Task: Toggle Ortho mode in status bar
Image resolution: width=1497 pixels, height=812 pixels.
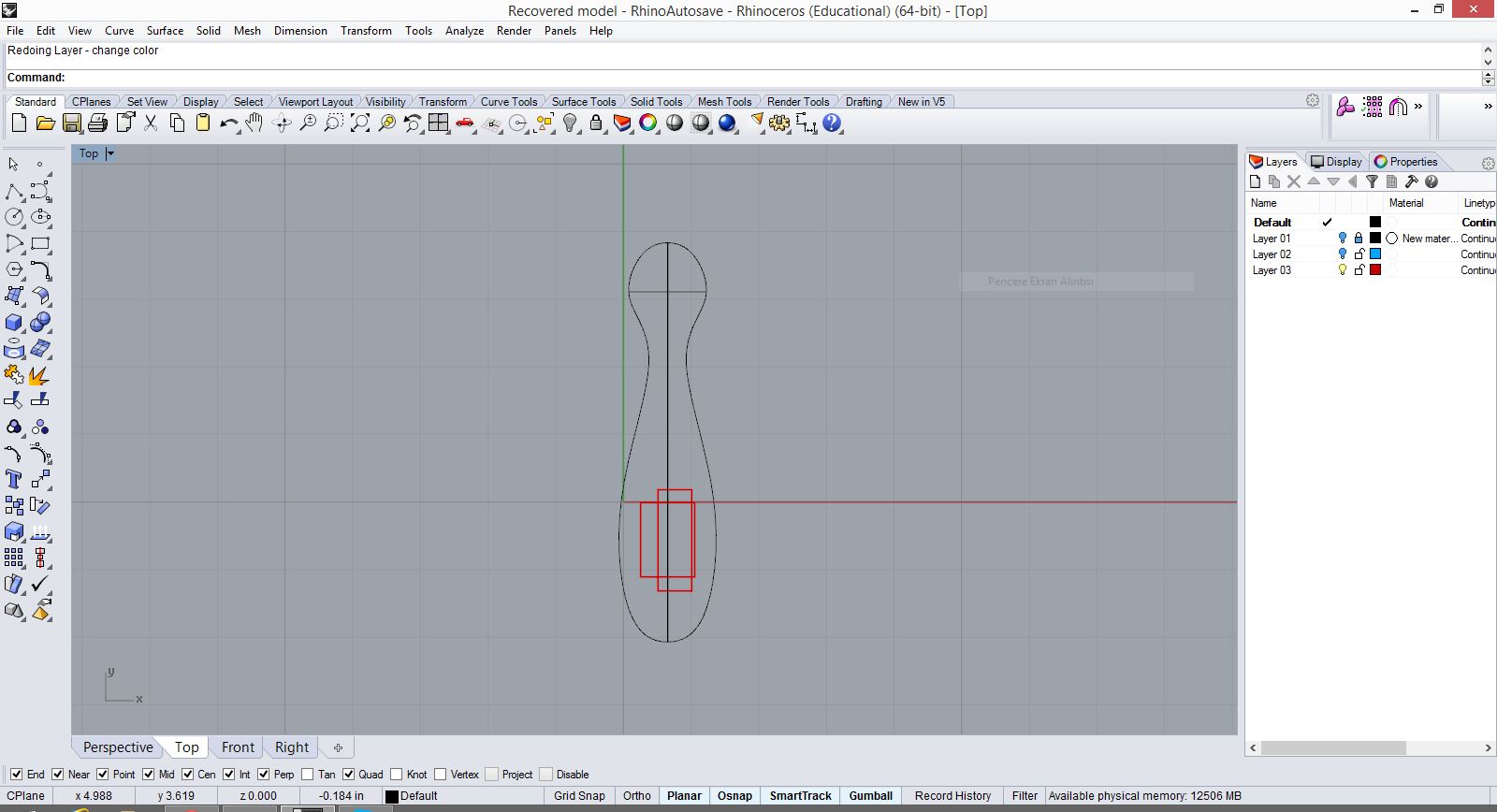Action: pos(637,796)
